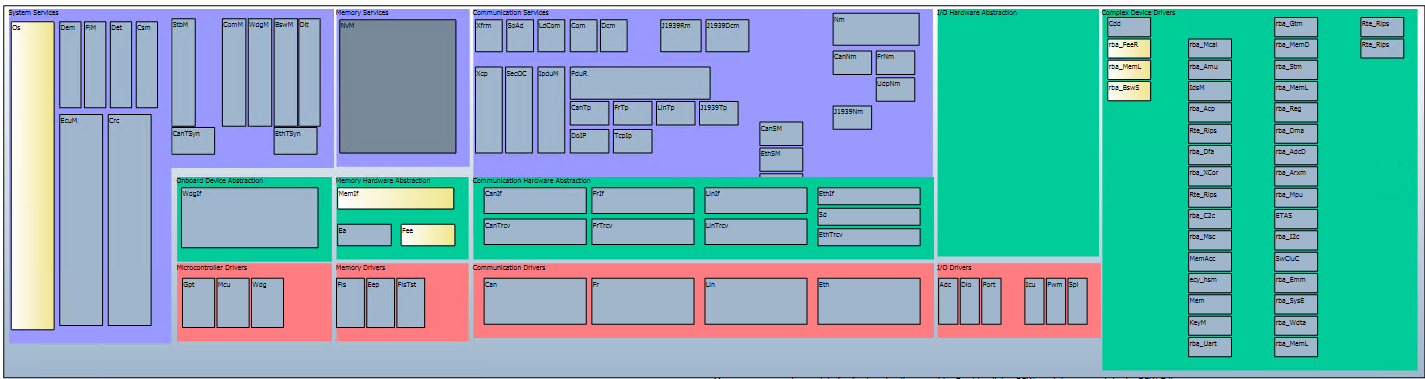The height and width of the screenshot is (379, 1425).
Task: Click the J1939Dcm module block
Action: 727,36
